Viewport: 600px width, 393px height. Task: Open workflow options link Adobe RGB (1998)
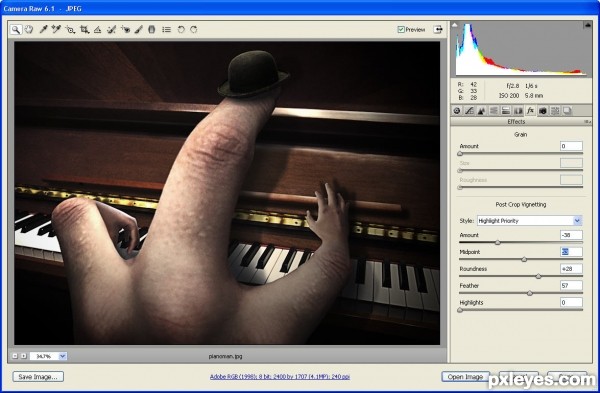[x=279, y=377]
